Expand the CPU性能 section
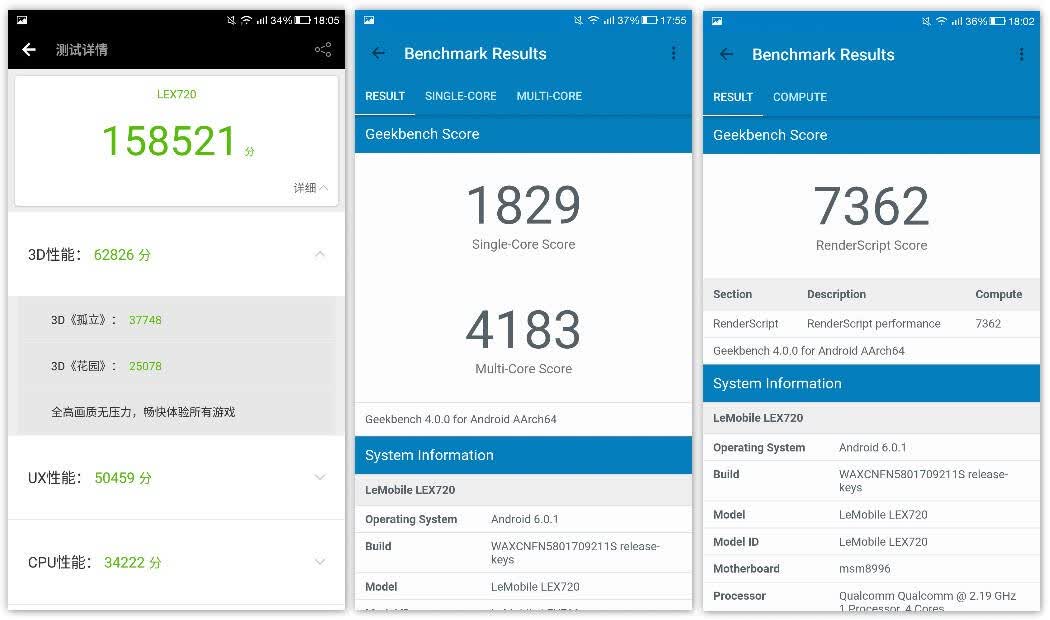The width and height of the screenshot is (1050, 620). [320, 562]
